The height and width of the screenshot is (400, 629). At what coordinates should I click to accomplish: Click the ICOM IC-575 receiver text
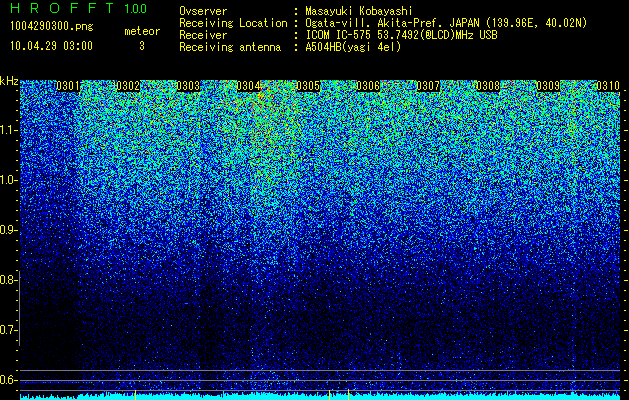coord(401,35)
